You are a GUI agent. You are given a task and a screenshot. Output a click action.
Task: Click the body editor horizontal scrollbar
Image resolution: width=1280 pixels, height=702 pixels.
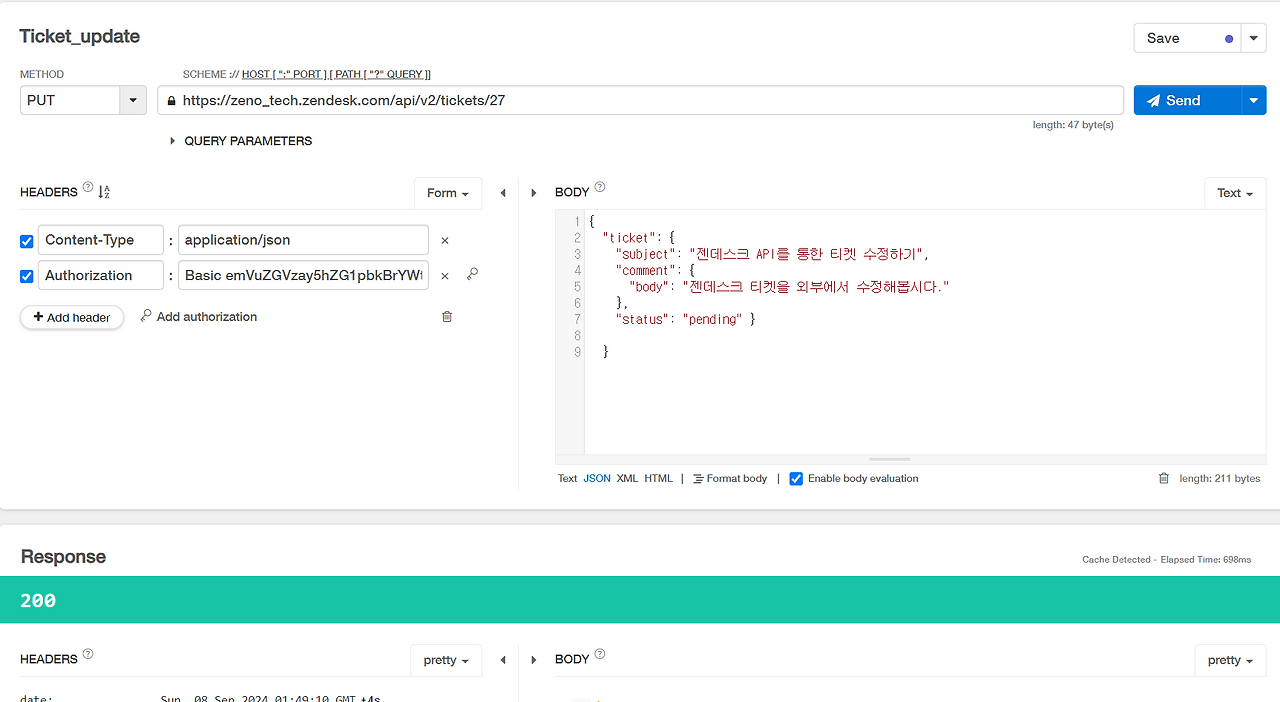[x=890, y=459]
